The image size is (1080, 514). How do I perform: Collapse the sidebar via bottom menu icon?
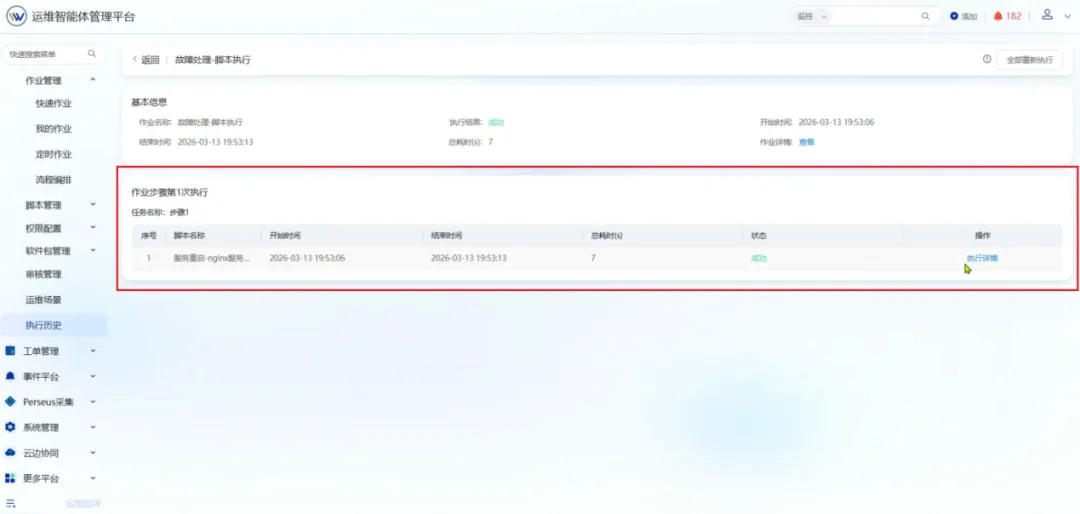click(x=10, y=504)
